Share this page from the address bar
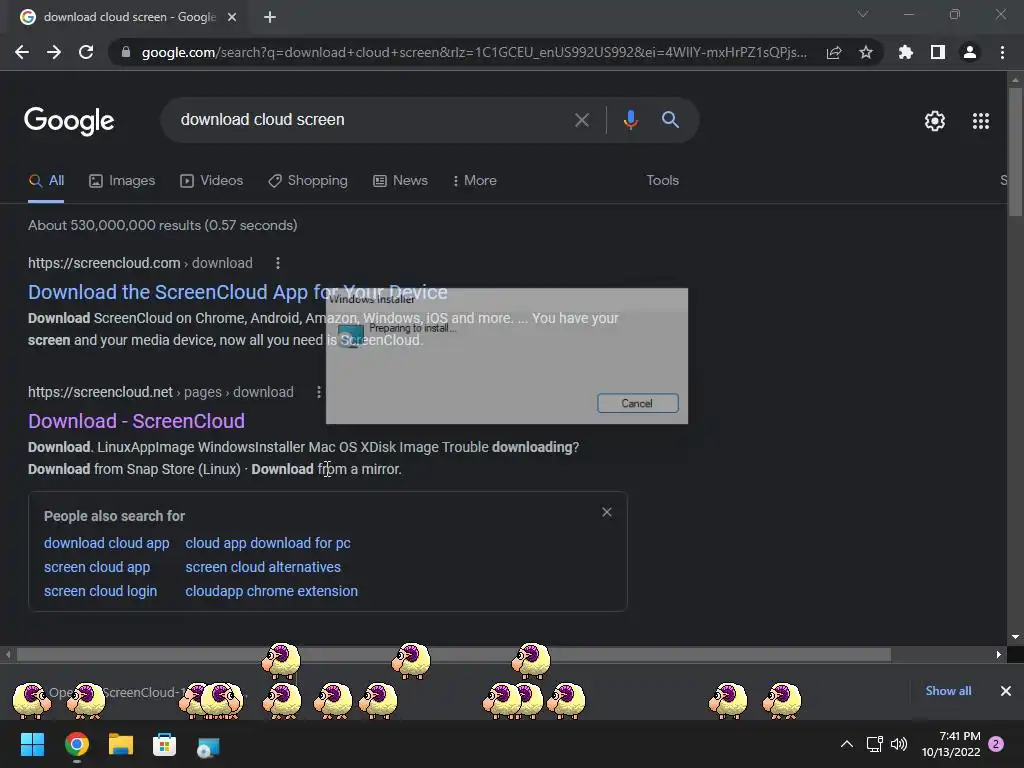Screen dimensions: 1024x768 (834, 52)
